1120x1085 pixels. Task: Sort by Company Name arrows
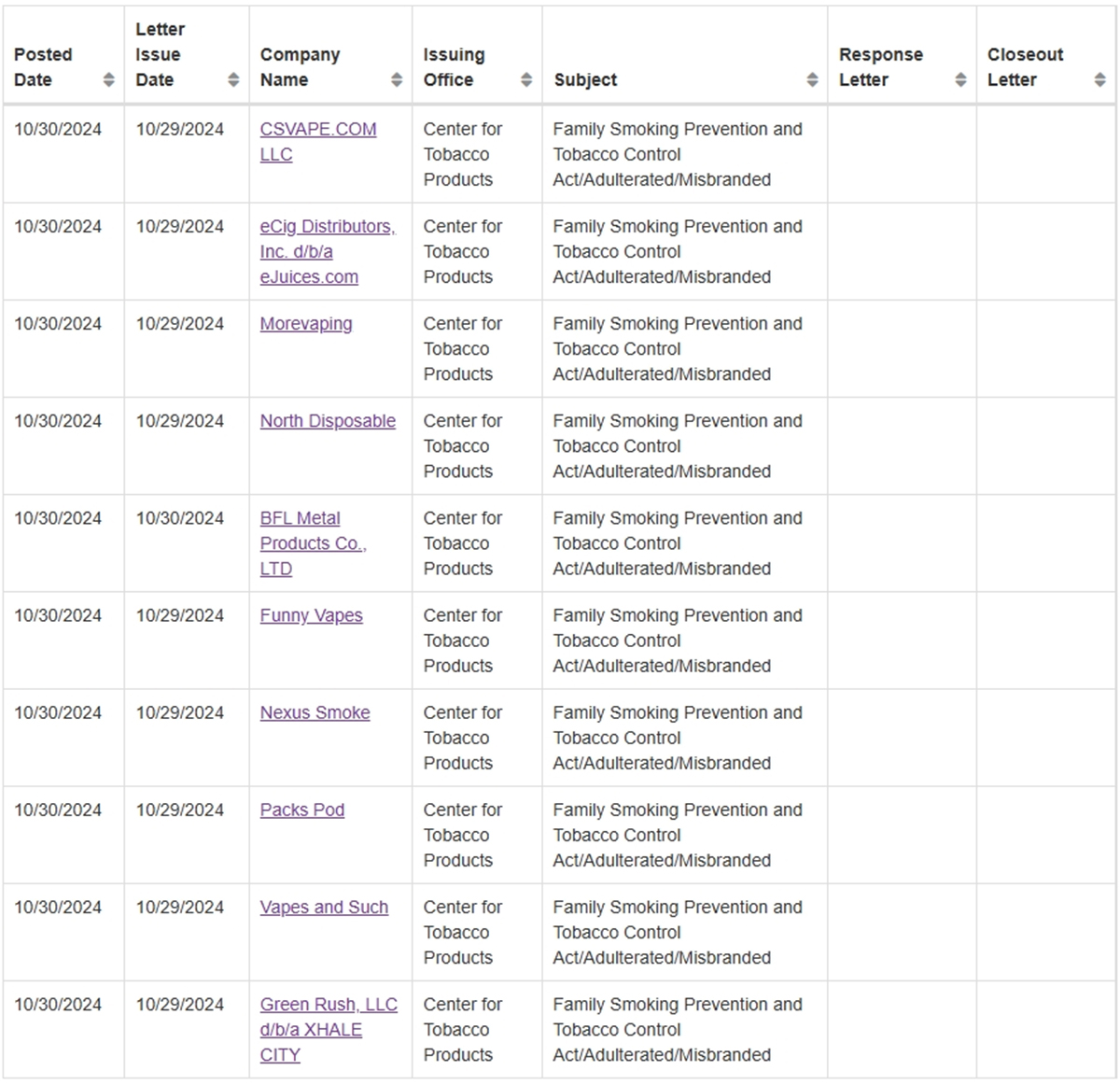pyautogui.click(x=397, y=79)
